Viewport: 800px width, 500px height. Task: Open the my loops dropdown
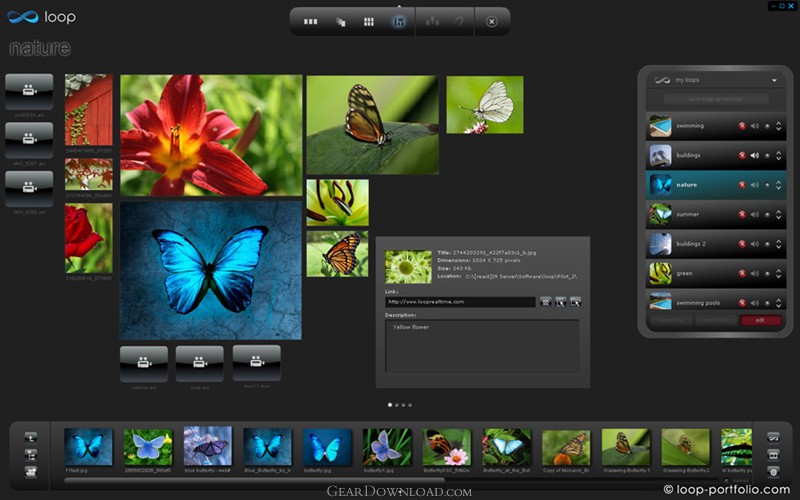773,80
